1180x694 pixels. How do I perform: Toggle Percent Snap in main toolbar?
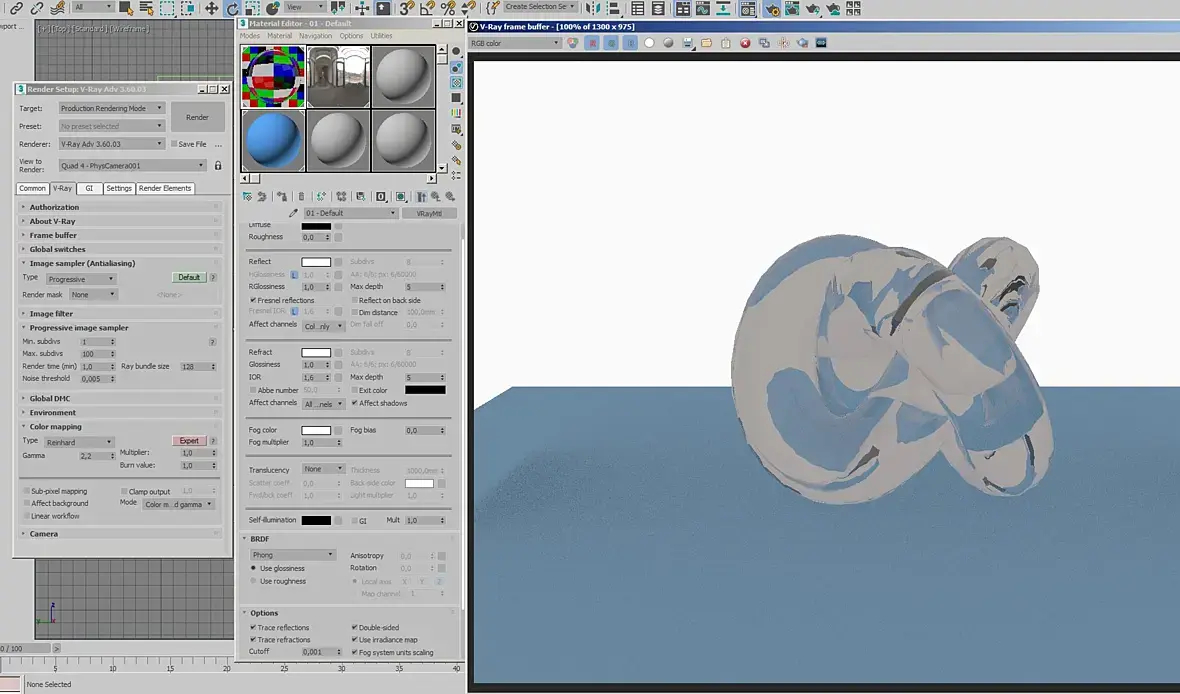click(x=448, y=8)
